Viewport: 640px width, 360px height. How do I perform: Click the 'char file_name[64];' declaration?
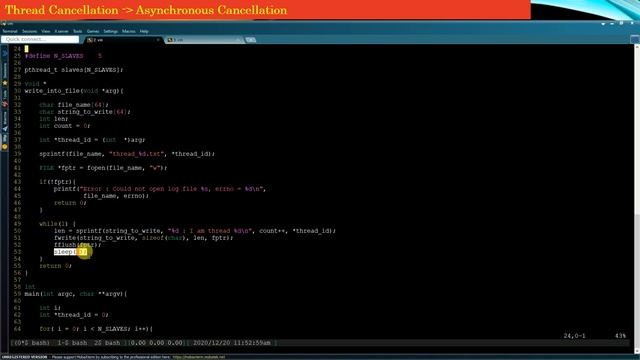tap(74, 105)
